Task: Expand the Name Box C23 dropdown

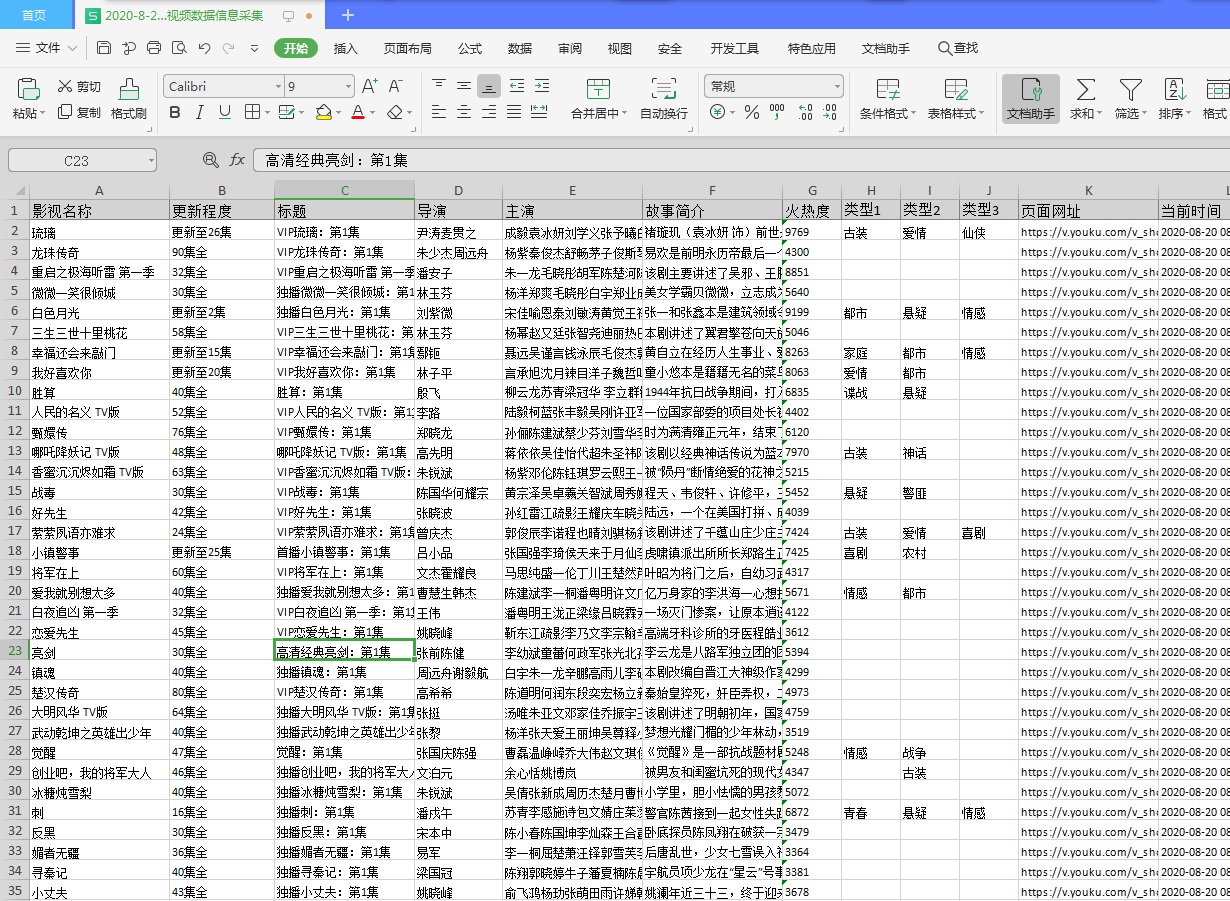Action: tap(150, 160)
